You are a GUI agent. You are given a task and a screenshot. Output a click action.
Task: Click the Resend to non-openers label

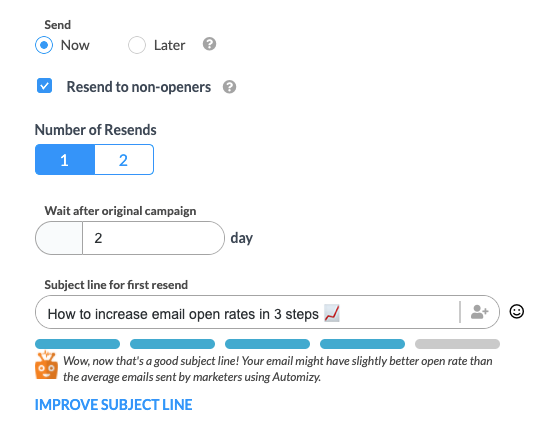coord(139,87)
